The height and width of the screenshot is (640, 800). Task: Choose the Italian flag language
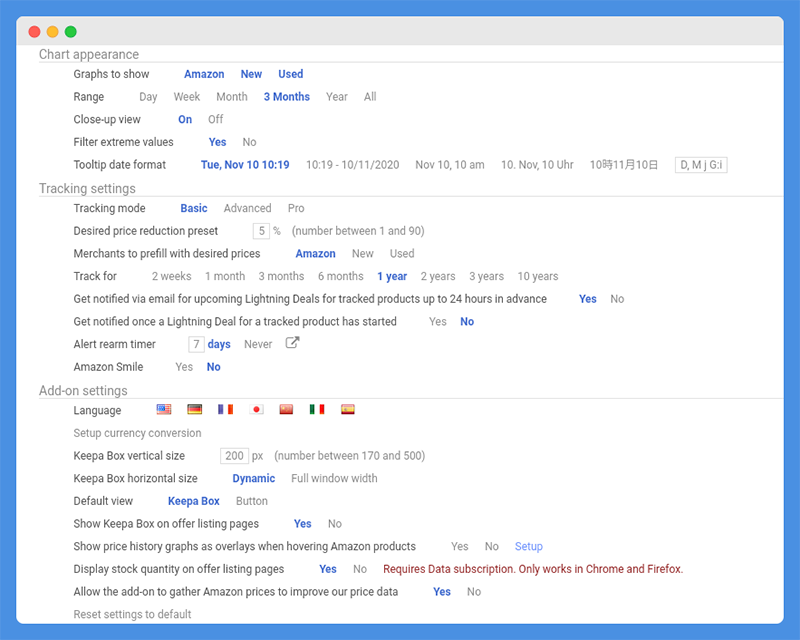[x=317, y=409]
